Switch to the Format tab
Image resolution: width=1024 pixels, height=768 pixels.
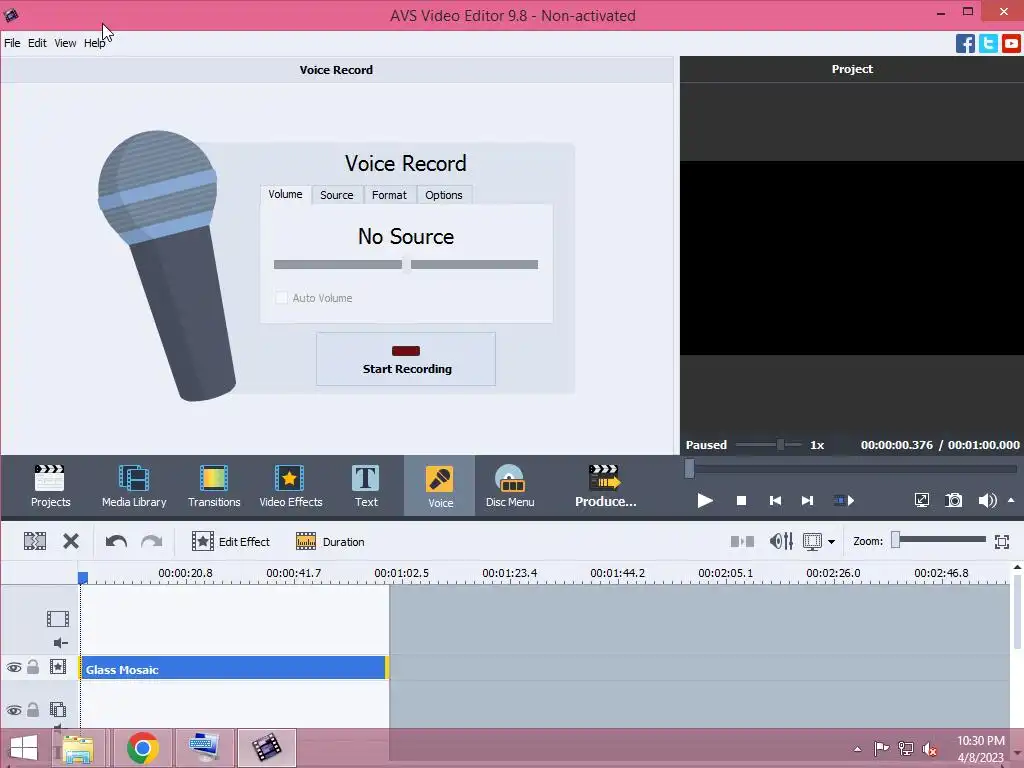389,195
